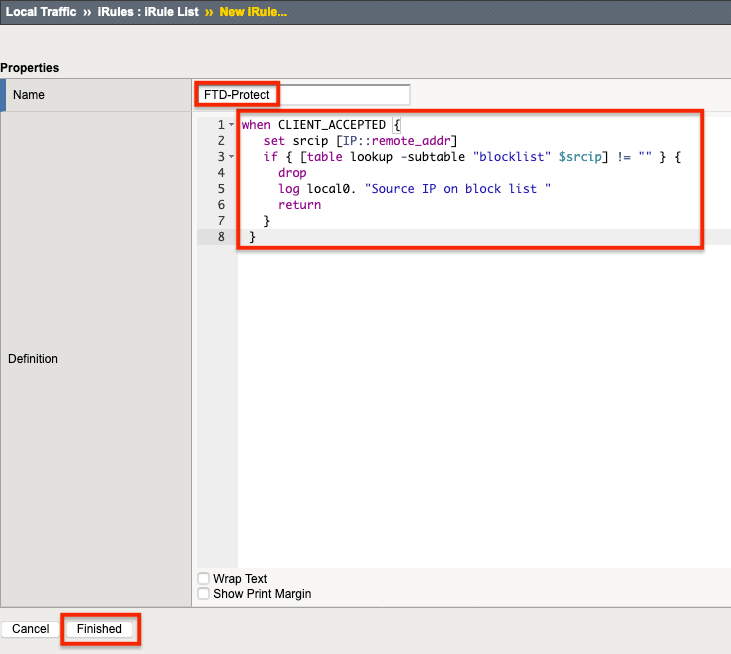Click the return keyword on line 6
The width and height of the screenshot is (731, 654).
[299, 205]
